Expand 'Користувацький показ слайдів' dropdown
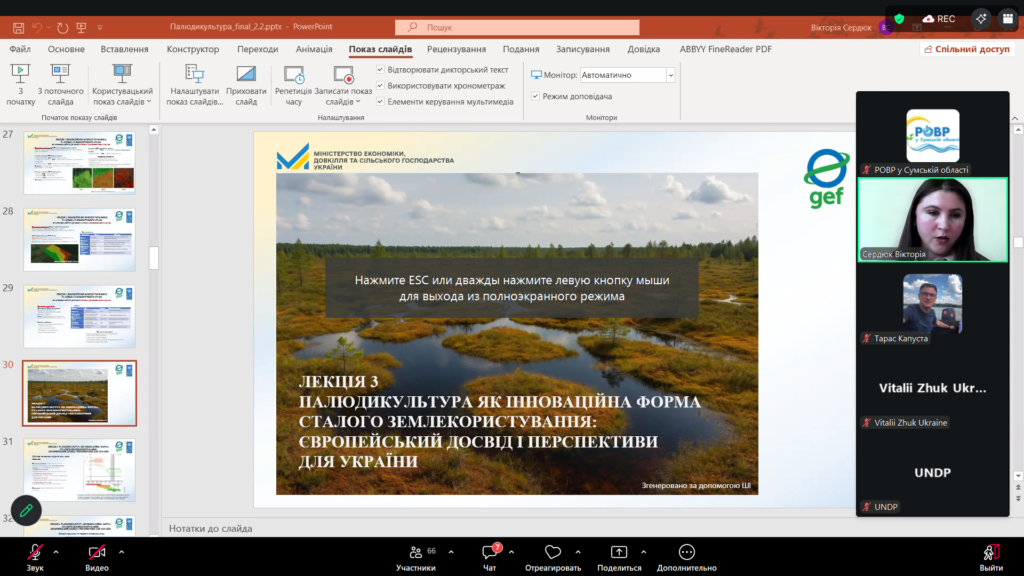 [x=149, y=101]
